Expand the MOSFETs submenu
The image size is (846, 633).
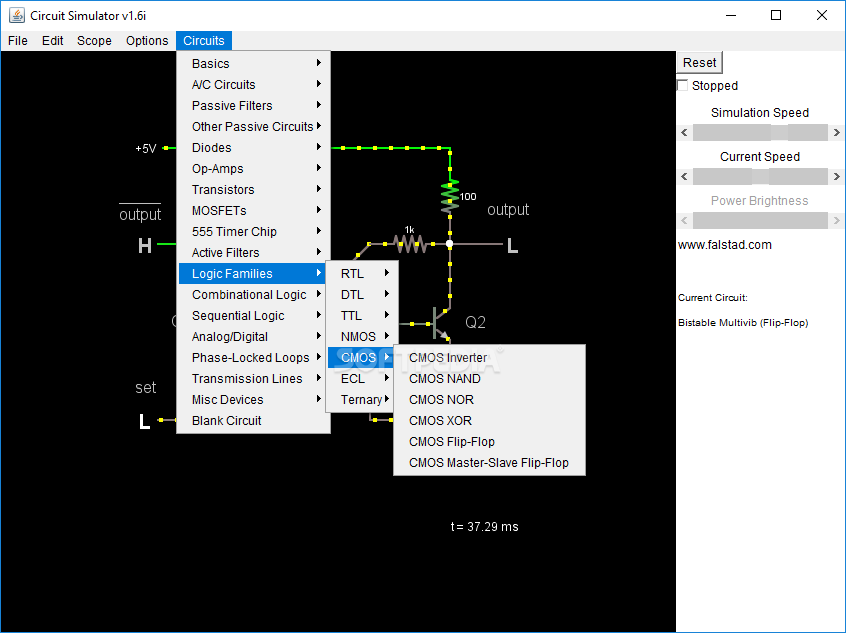point(253,211)
